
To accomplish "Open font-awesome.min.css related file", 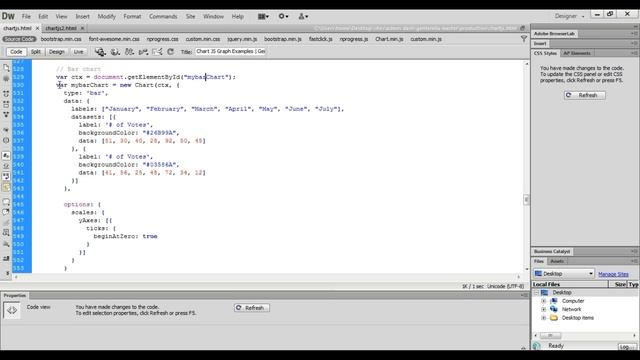I will click(114, 39).
